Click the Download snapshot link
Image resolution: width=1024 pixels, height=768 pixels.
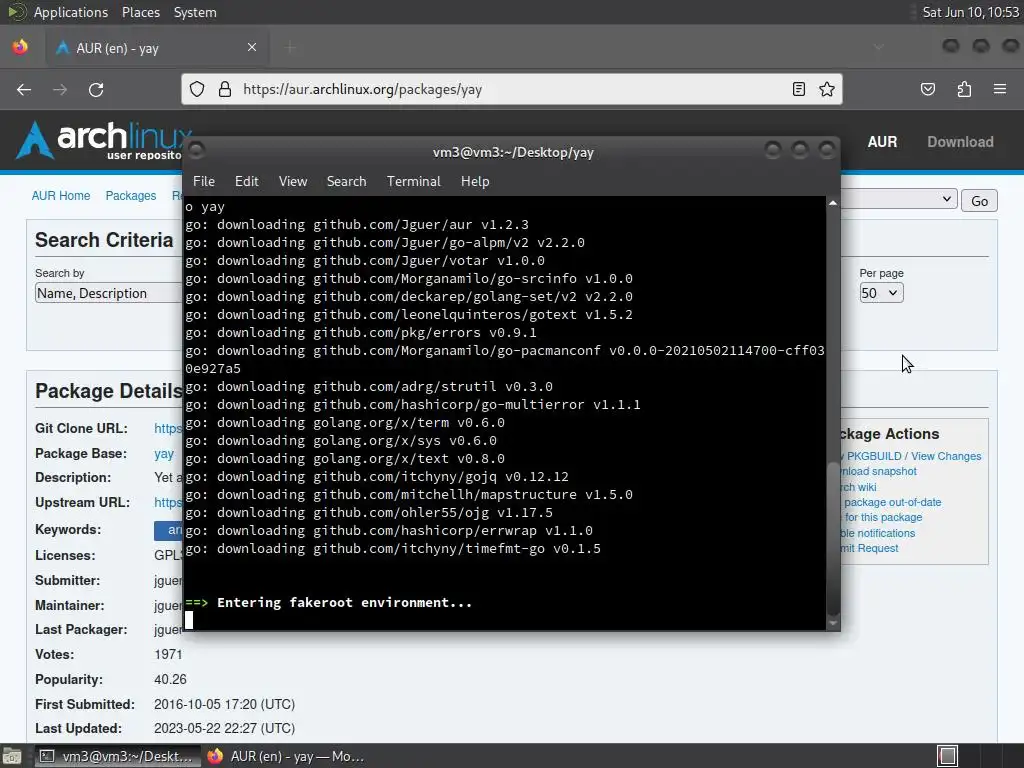pyautogui.click(x=879, y=471)
